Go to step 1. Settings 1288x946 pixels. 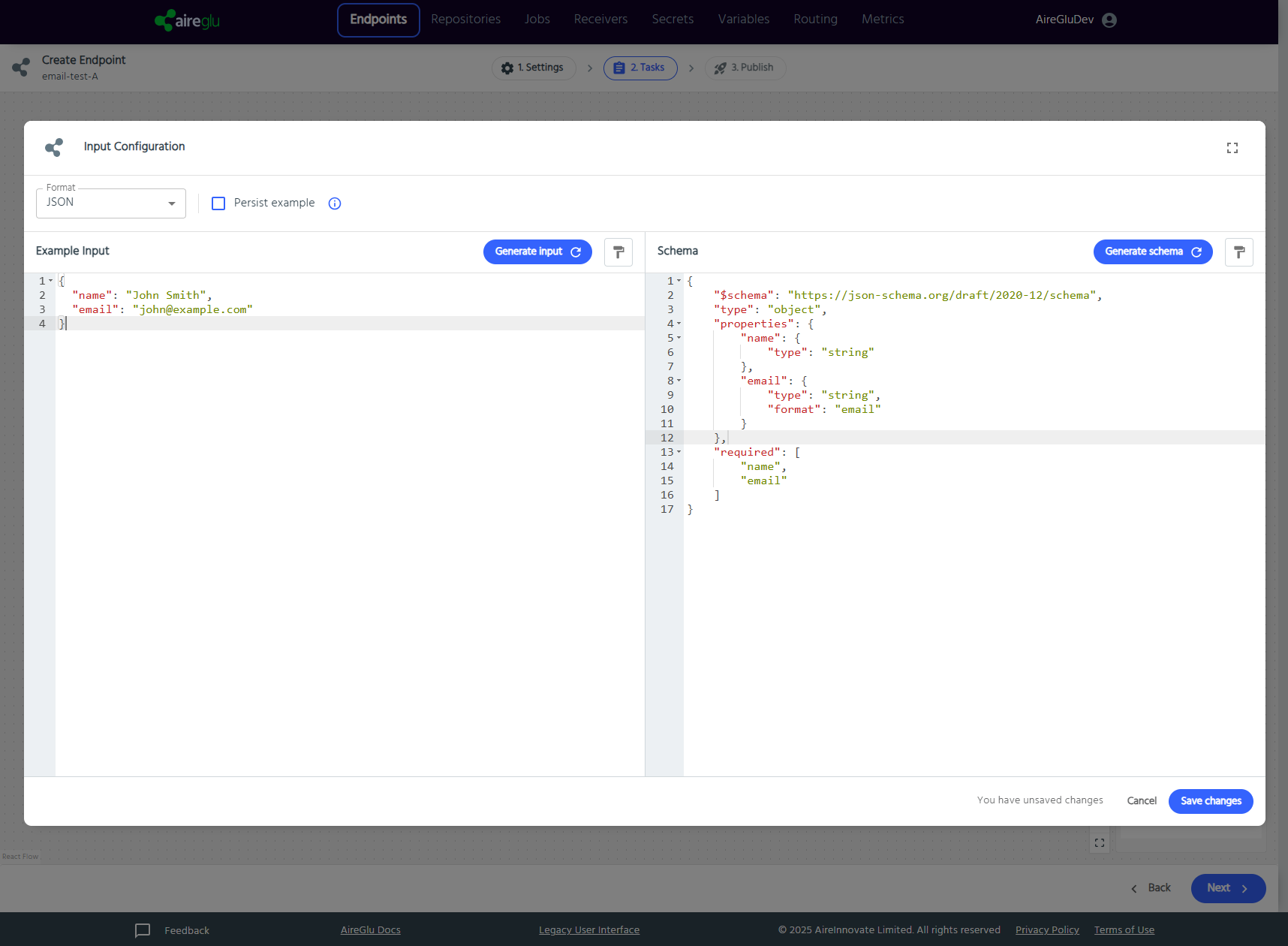[x=533, y=68]
